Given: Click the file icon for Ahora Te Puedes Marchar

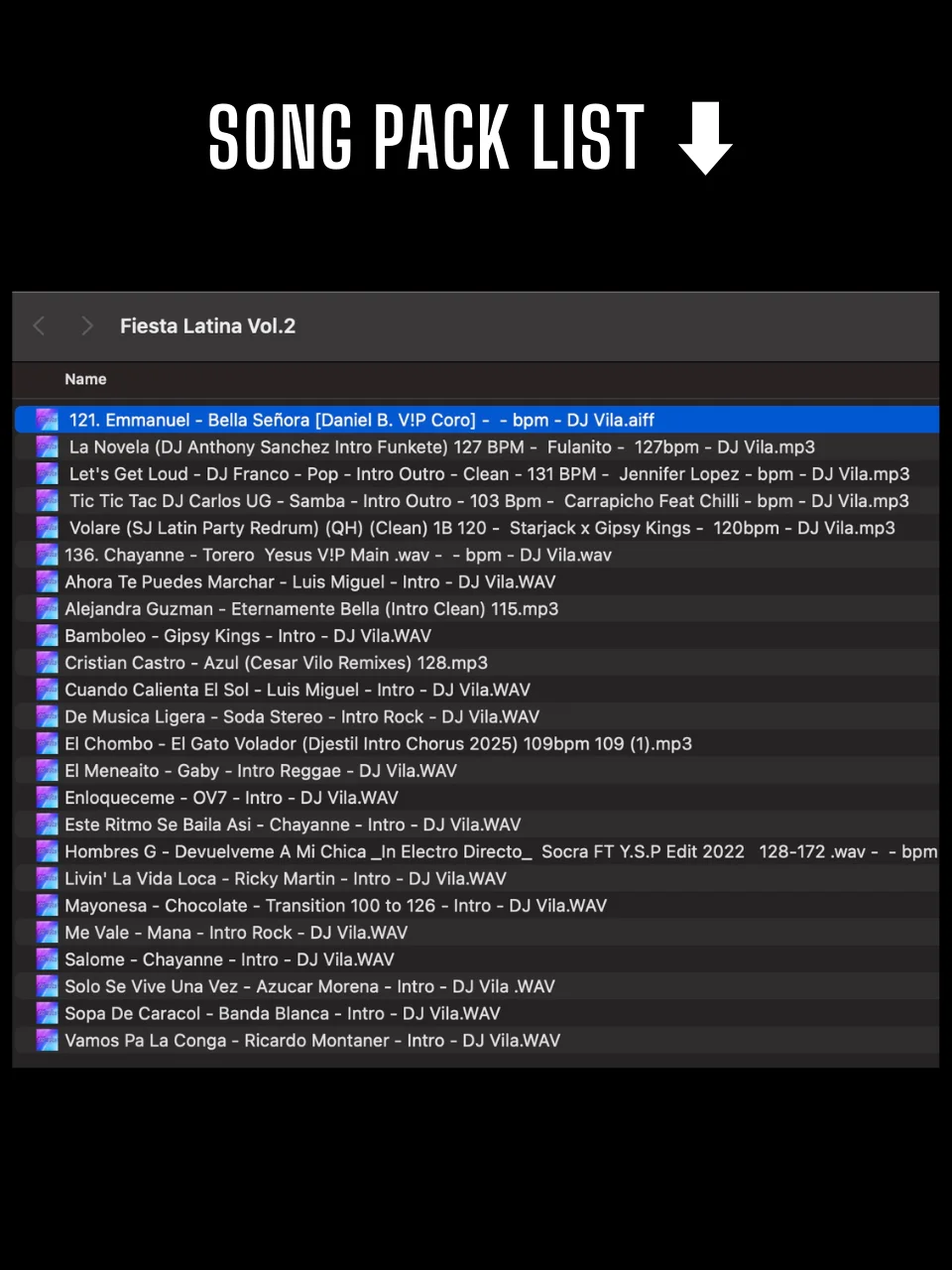Looking at the screenshot, I should [47, 581].
